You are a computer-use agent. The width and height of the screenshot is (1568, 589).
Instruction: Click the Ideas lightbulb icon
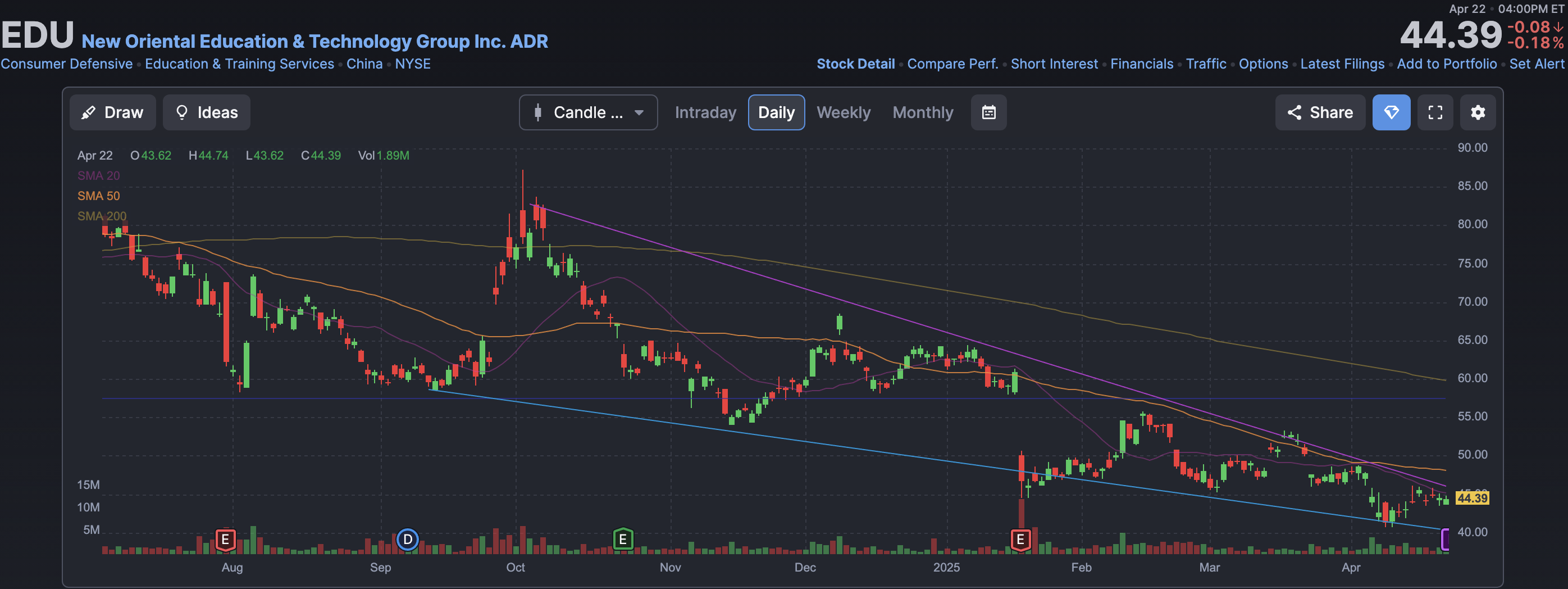click(x=181, y=112)
